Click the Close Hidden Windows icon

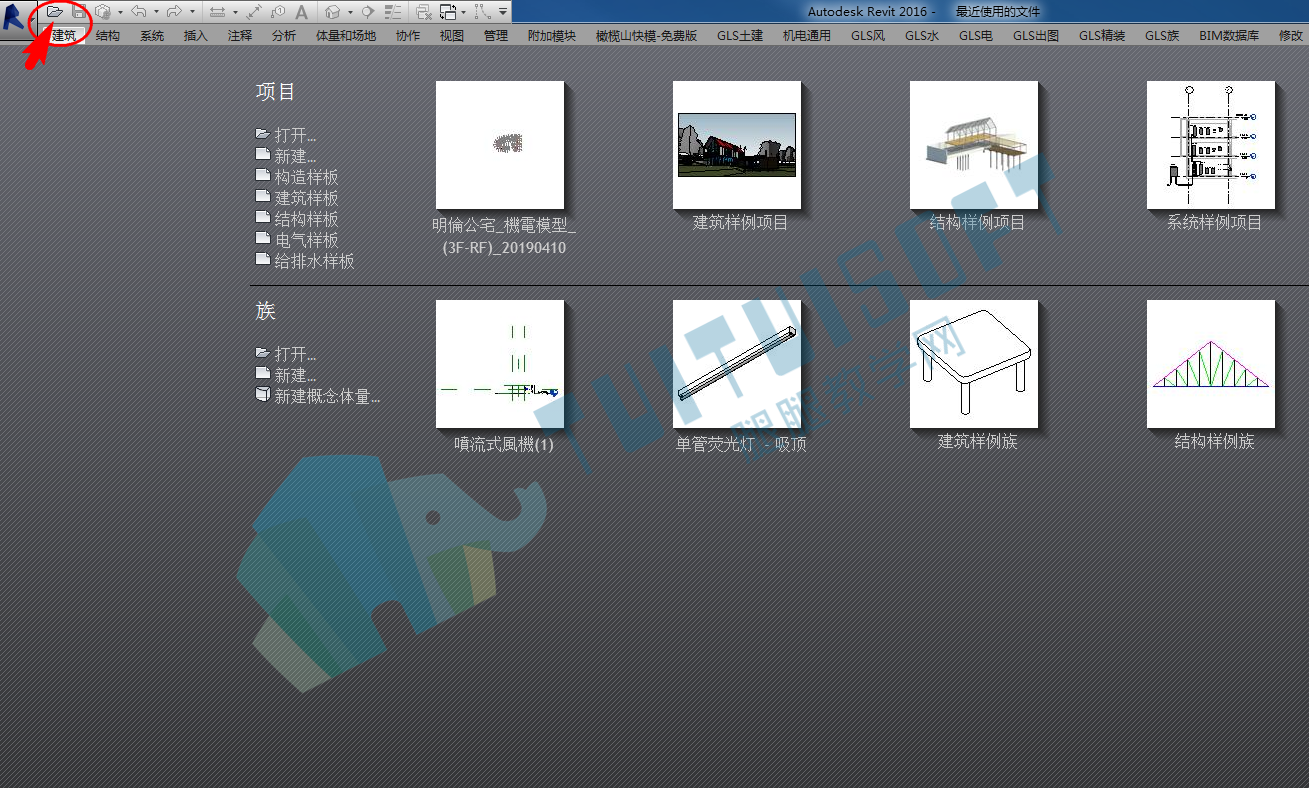tap(424, 11)
